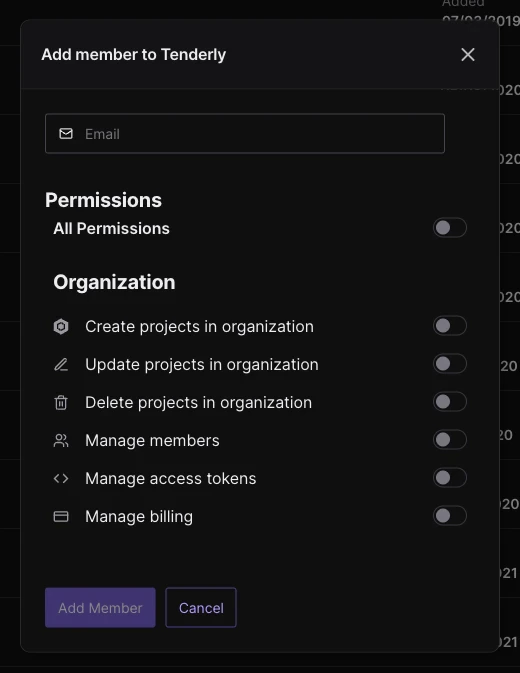The width and height of the screenshot is (520, 673).
Task: Turn on the Manage billing switch
Action: click(x=450, y=515)
